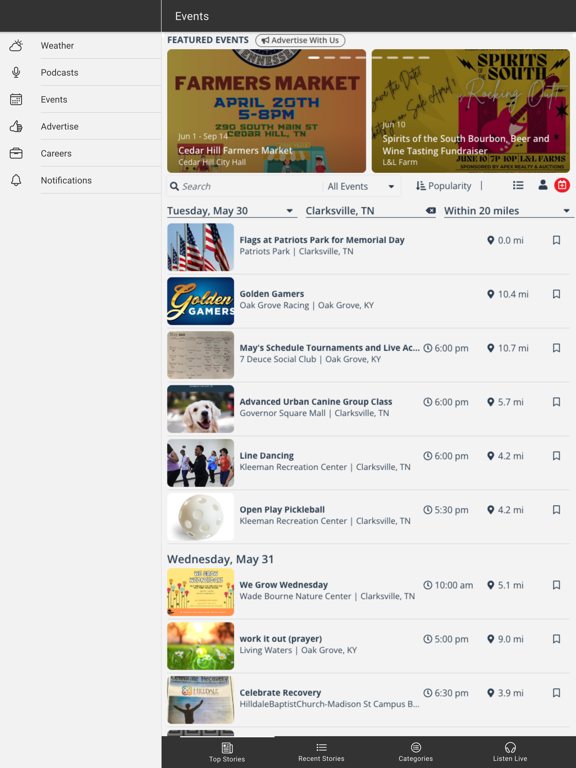Bookmark the Golden Gamers event
The width and height of the screenshot is (576, 768).
(556, 294)
